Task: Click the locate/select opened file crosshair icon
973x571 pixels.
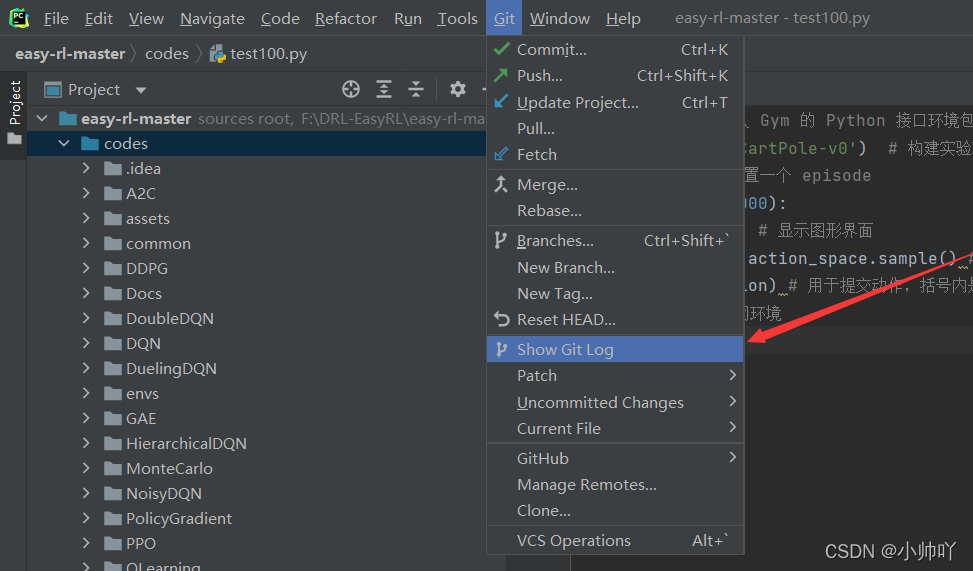Action: pyautogui.click(x=351, y=89)
